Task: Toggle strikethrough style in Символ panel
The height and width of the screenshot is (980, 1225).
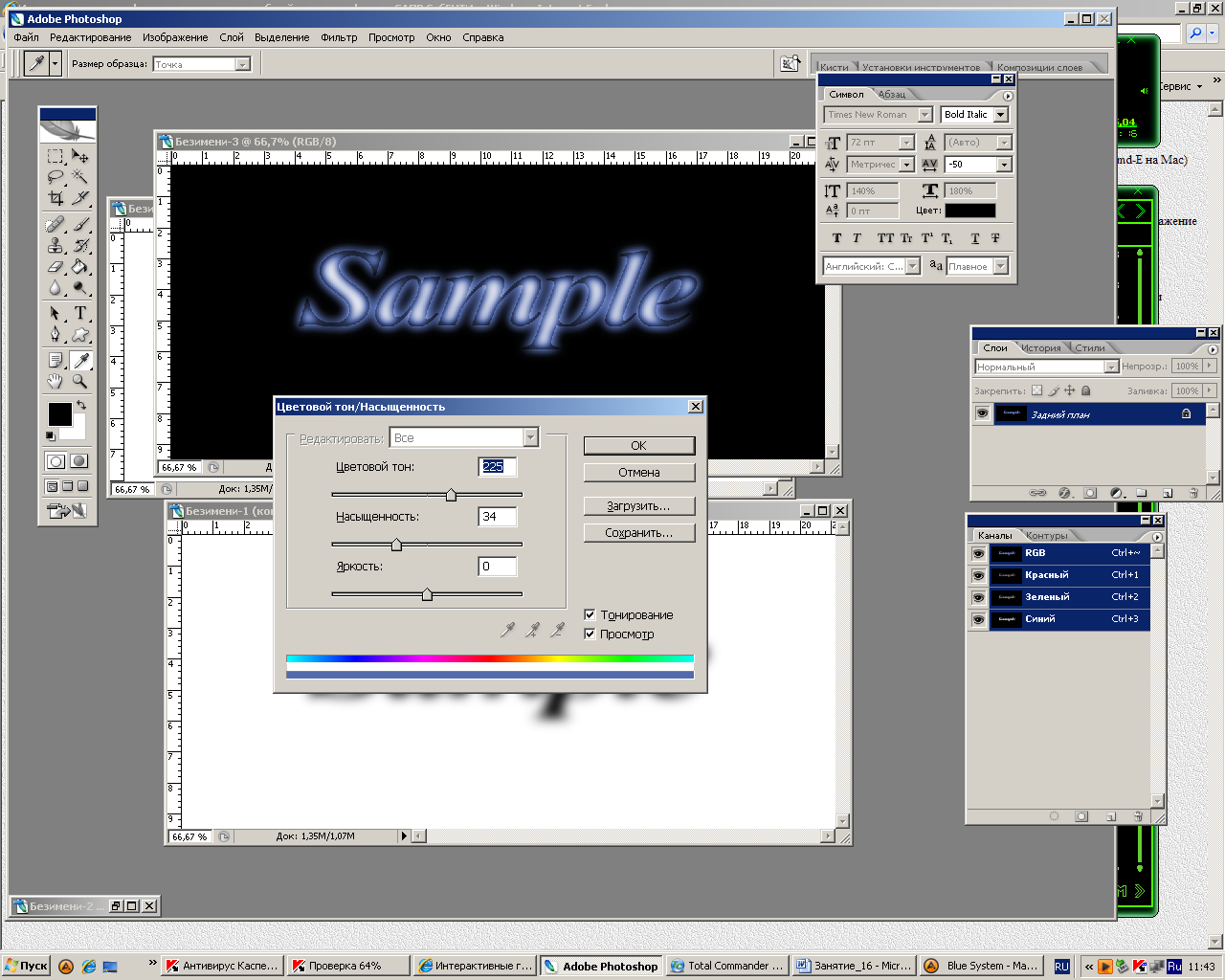Action: coord(995,238)
